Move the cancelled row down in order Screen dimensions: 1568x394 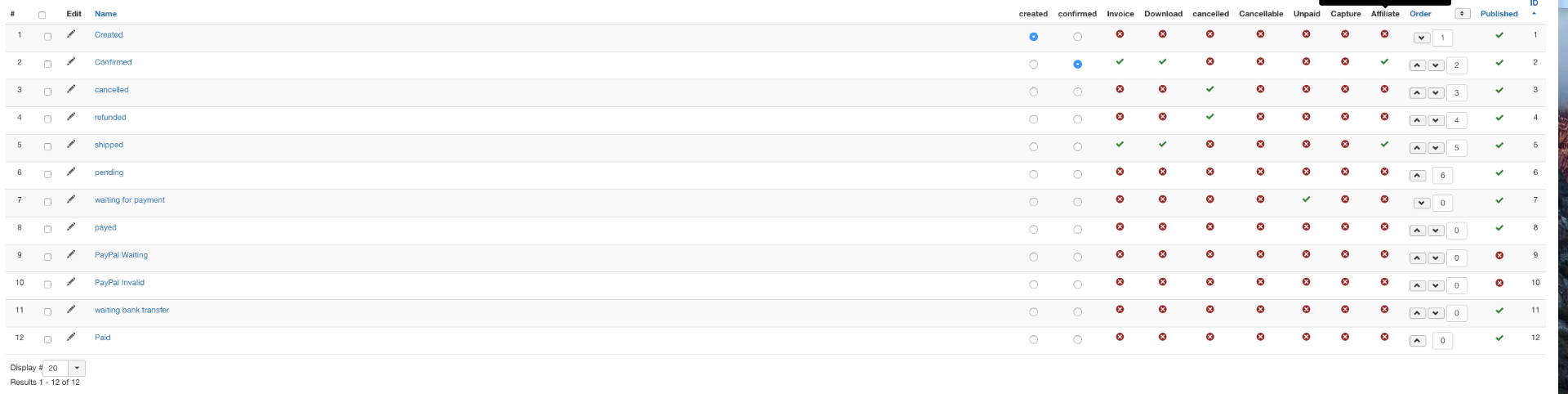[1436, 93]
